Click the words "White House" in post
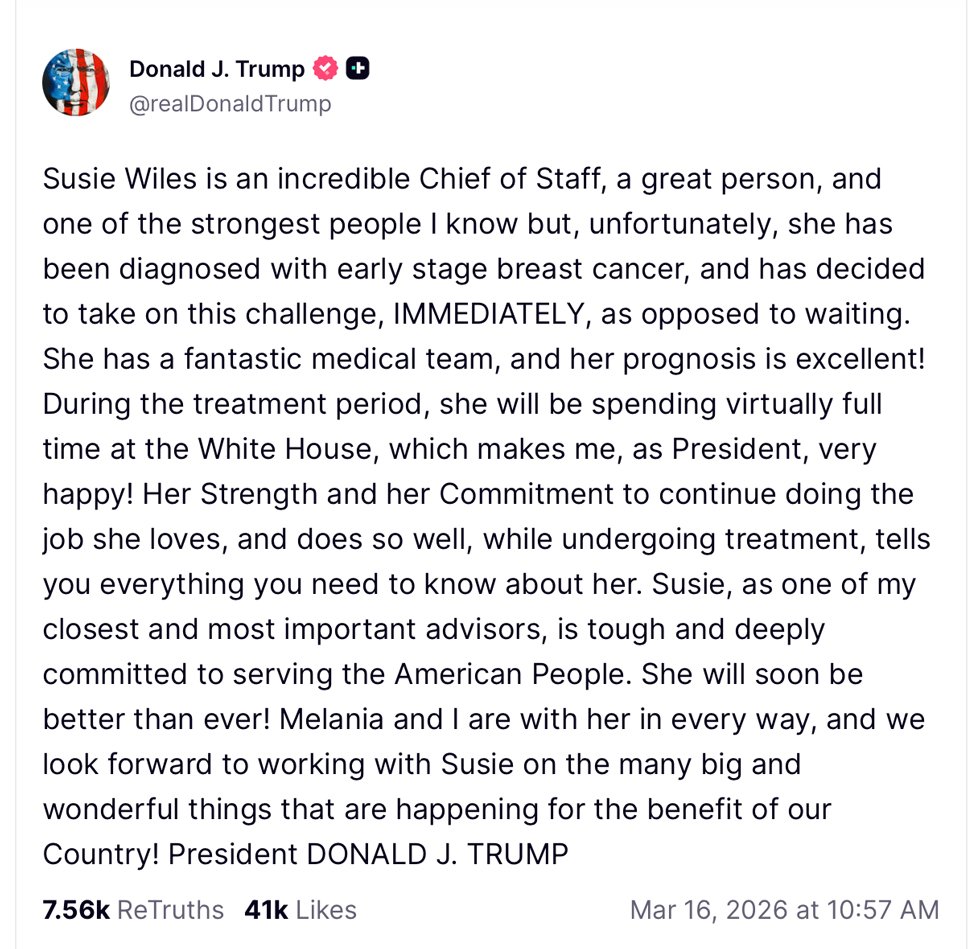Viewport: 980px width, 949px height. (x=290, y=449)
